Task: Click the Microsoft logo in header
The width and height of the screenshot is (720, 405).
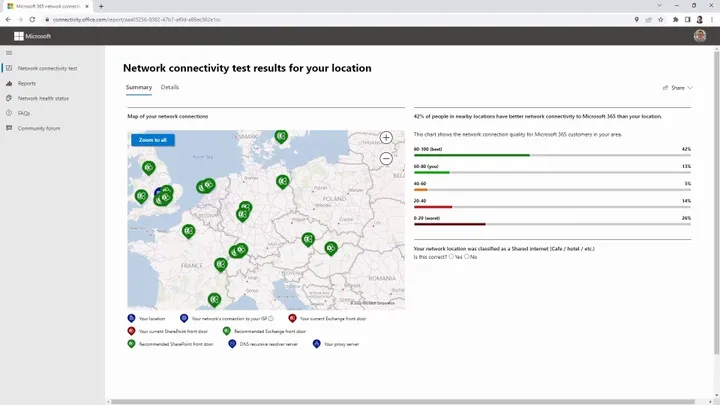Action: click(x=32, y=36)
